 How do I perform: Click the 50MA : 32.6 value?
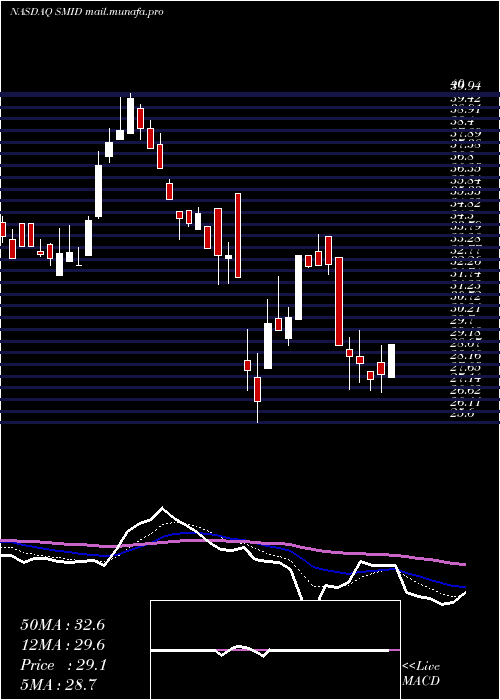coord(62,625)
